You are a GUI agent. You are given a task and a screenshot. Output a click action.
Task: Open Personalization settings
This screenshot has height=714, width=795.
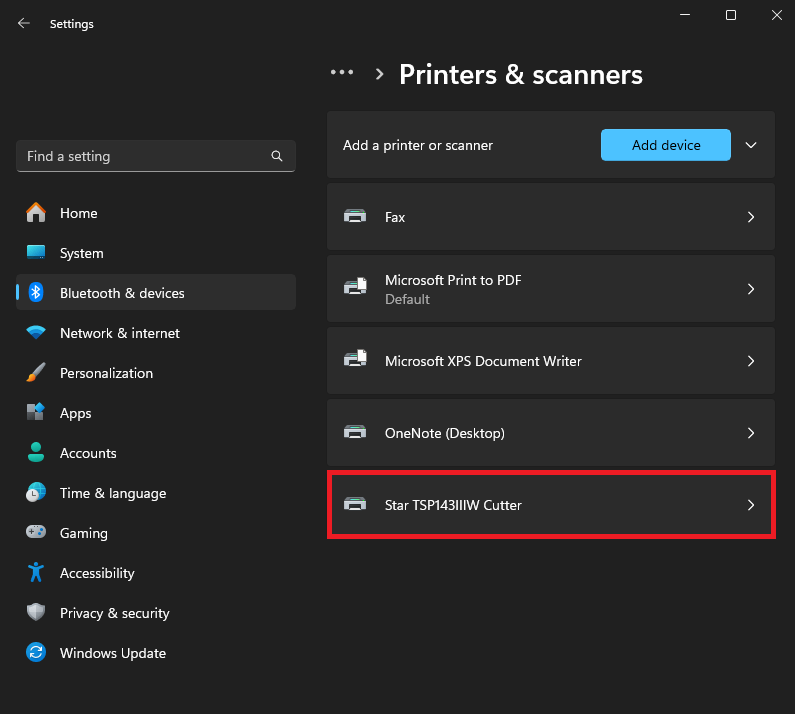(x=156, y=373)
